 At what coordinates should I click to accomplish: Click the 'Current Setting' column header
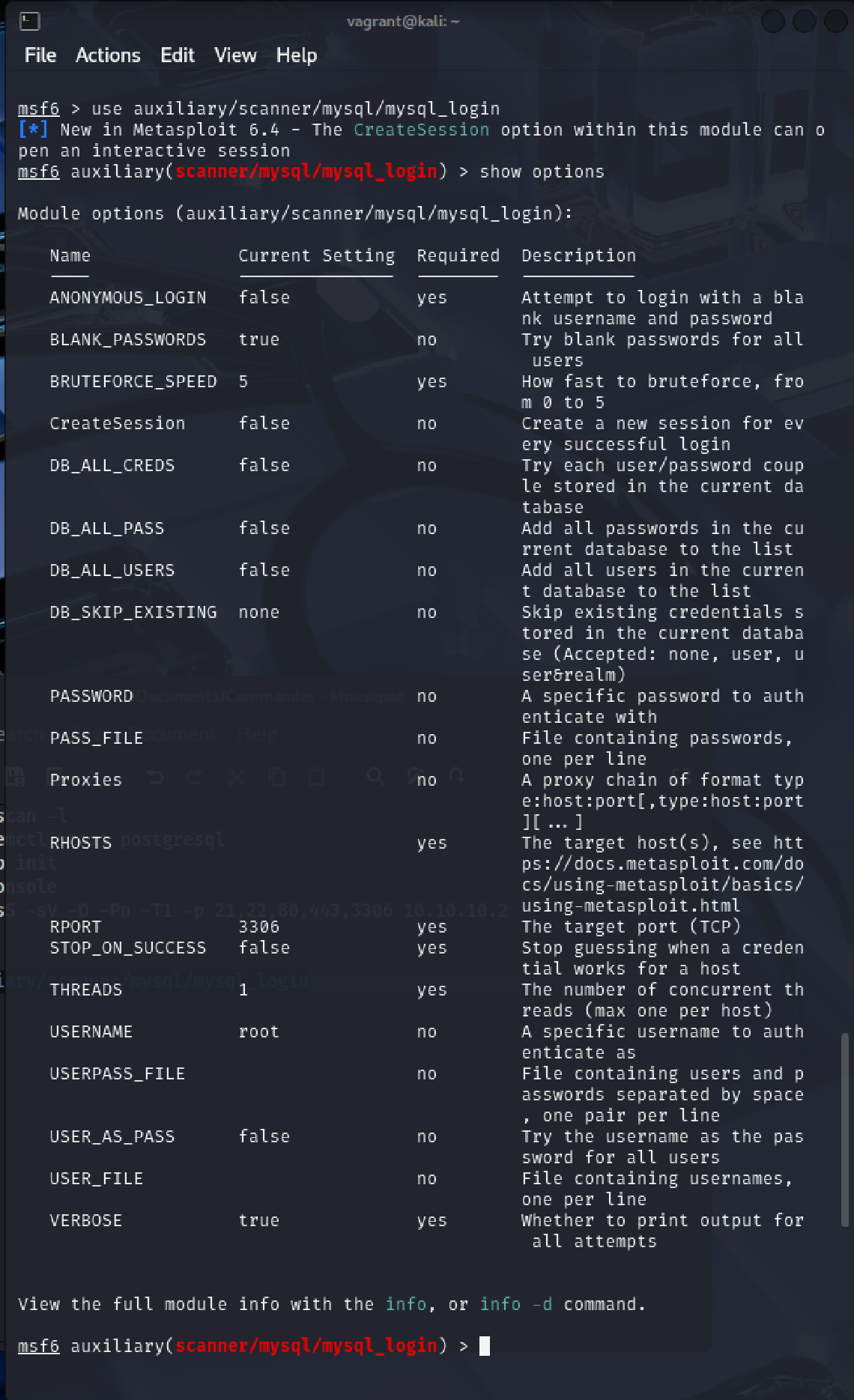pos(316,255)
